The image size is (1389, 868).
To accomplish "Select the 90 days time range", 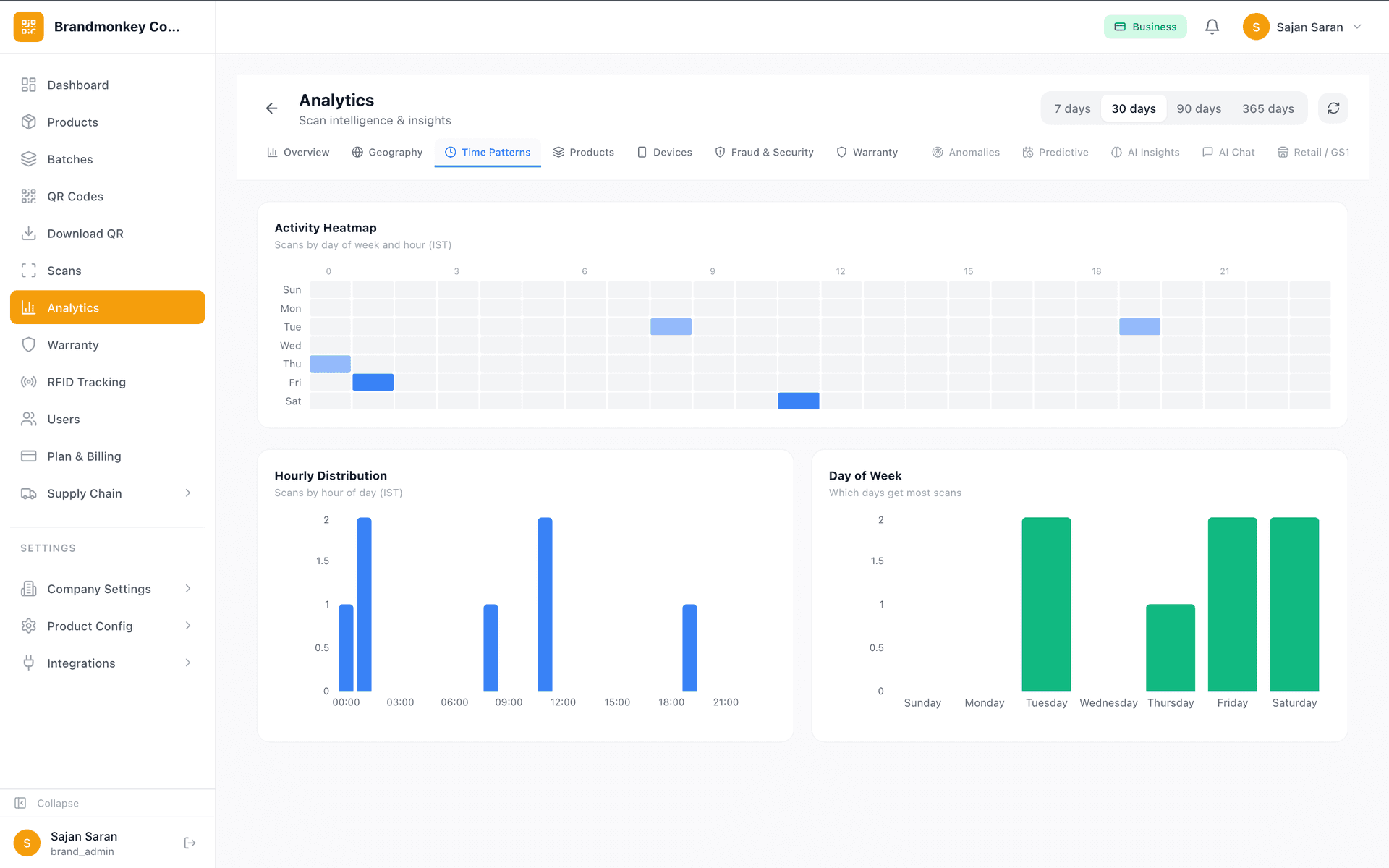I will click(1199, 108).
